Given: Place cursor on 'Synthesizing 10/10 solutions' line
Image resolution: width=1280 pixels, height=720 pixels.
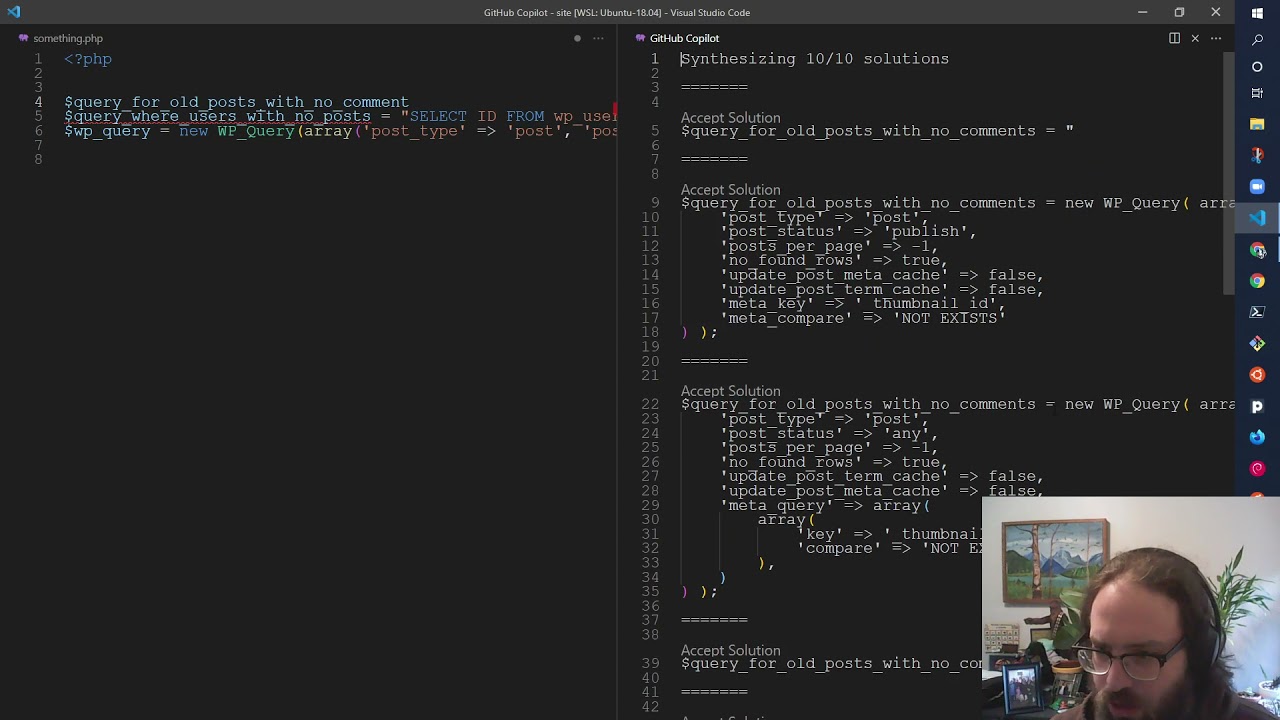Looking at the screenshot, I should pyautogui.click(x=815, y=59).
